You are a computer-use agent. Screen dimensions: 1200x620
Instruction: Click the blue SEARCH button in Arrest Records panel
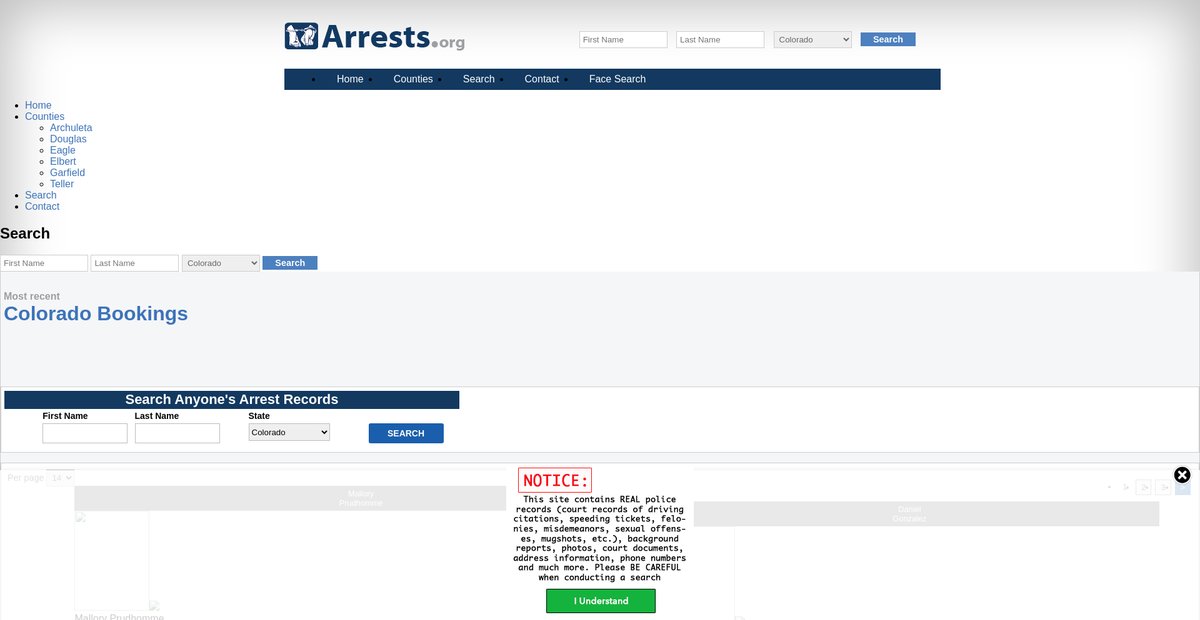(x=406, y=433)
